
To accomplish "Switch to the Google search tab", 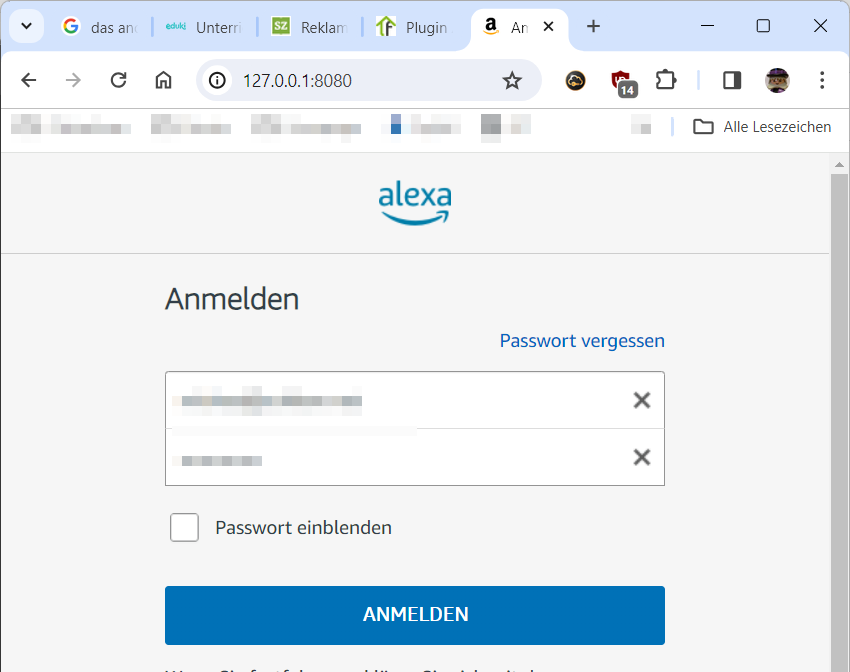I will [100, 27].
